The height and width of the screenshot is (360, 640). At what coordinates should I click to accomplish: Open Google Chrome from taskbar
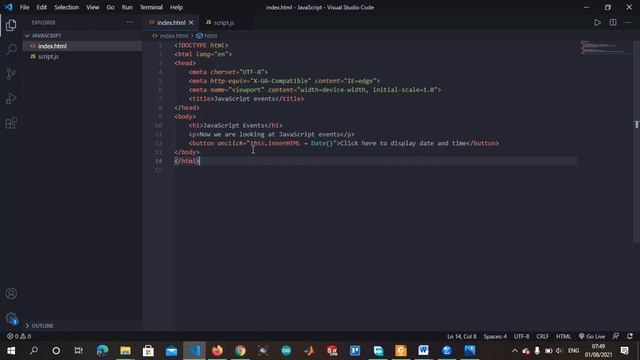240,351
